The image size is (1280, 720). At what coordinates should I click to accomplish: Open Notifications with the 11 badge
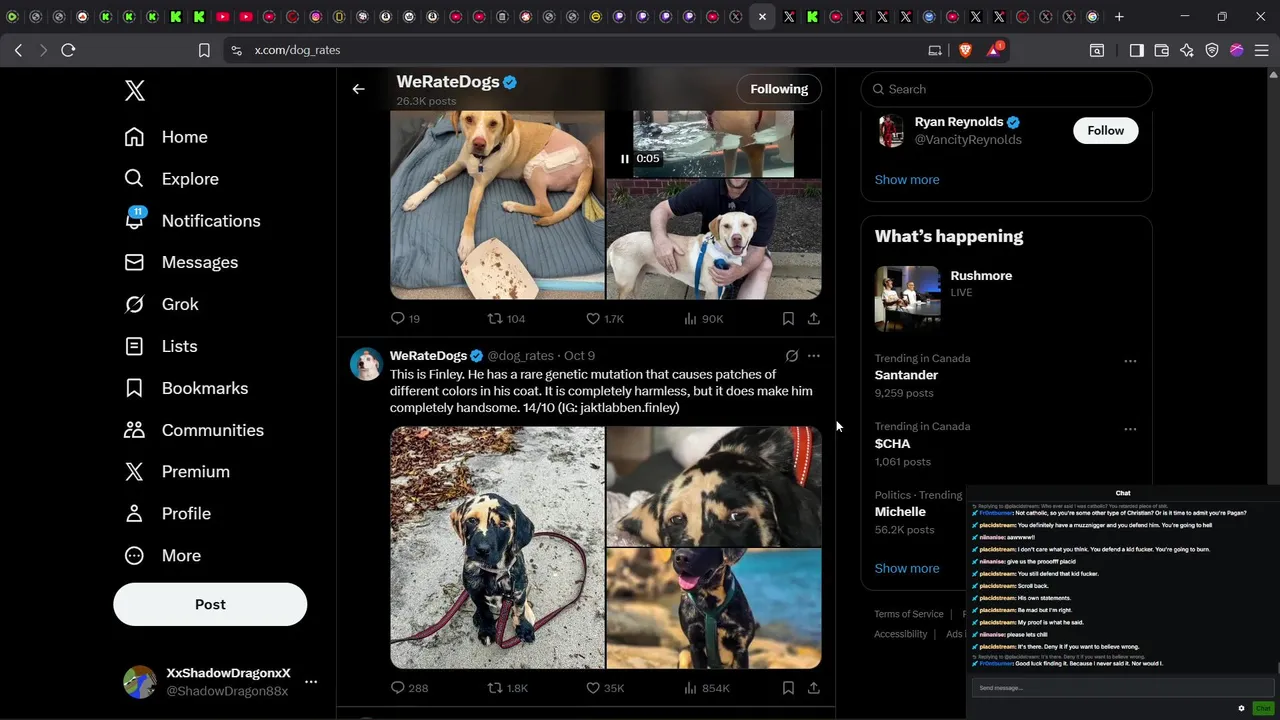192,221
